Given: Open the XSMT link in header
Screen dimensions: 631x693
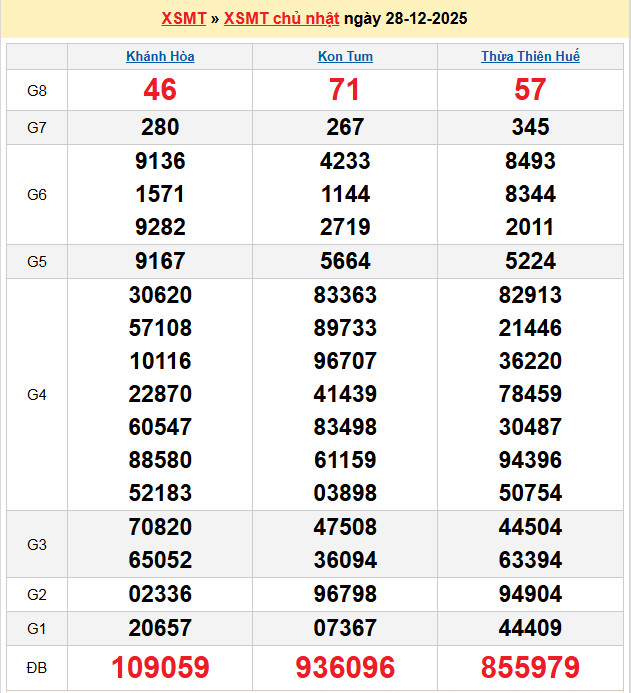Looking at the screenshot, I should point(183,19).
